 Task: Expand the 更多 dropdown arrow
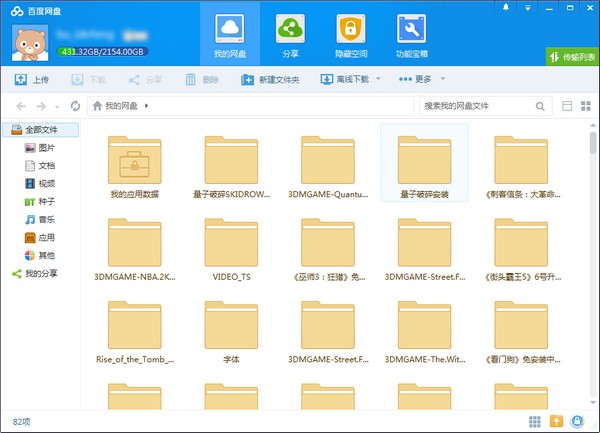[443, 79]
